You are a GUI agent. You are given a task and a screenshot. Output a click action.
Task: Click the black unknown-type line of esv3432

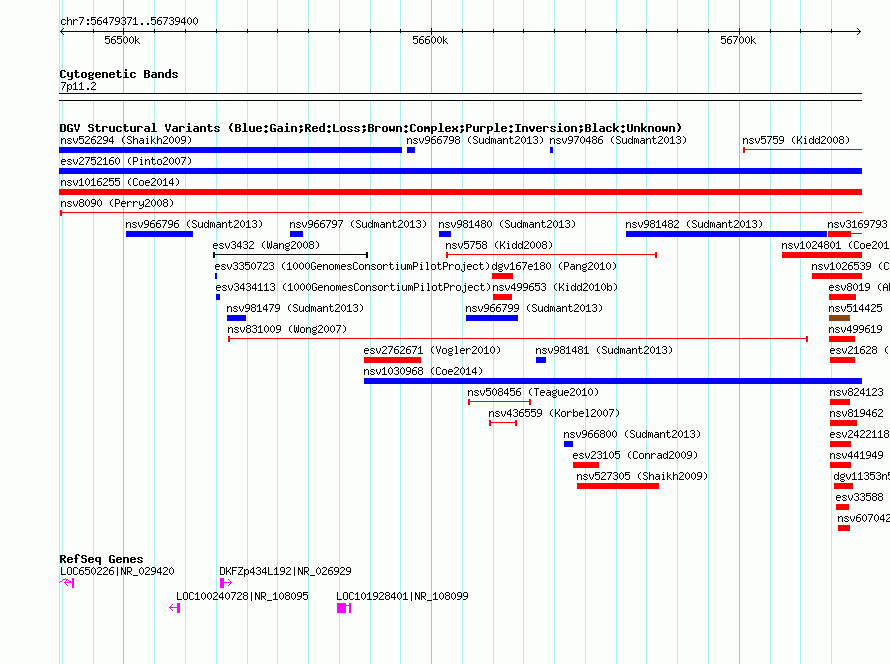291,255
